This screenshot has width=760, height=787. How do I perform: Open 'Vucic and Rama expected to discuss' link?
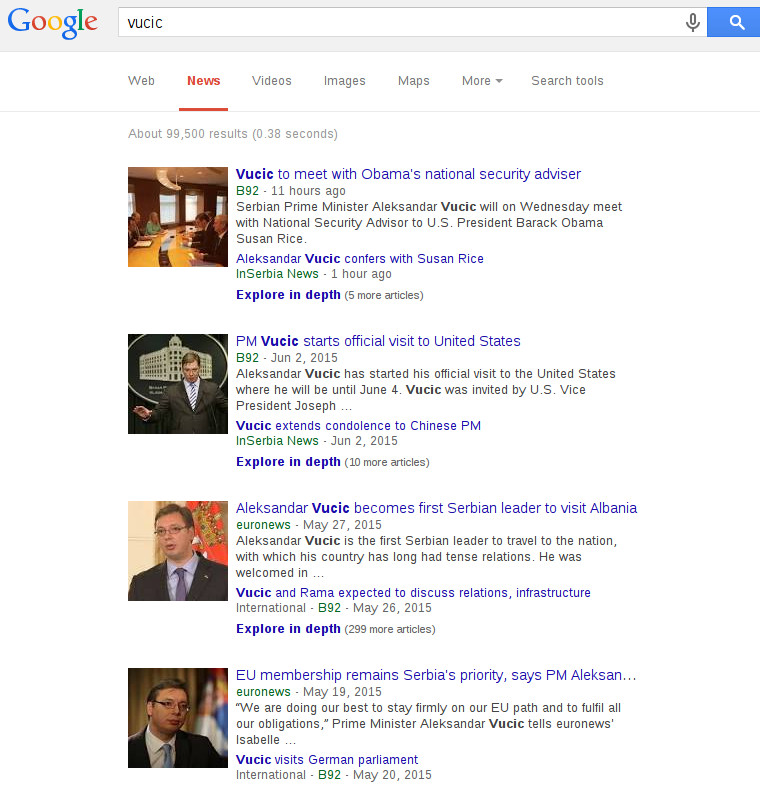point(413,593)
